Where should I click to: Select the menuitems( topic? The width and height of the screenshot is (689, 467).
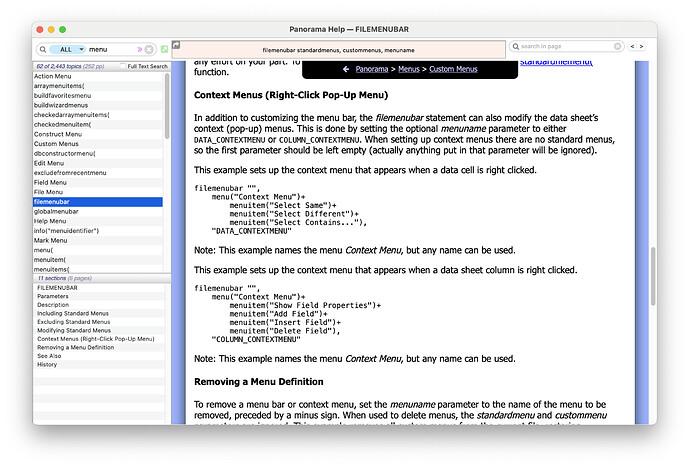click(x=98, y=269)
